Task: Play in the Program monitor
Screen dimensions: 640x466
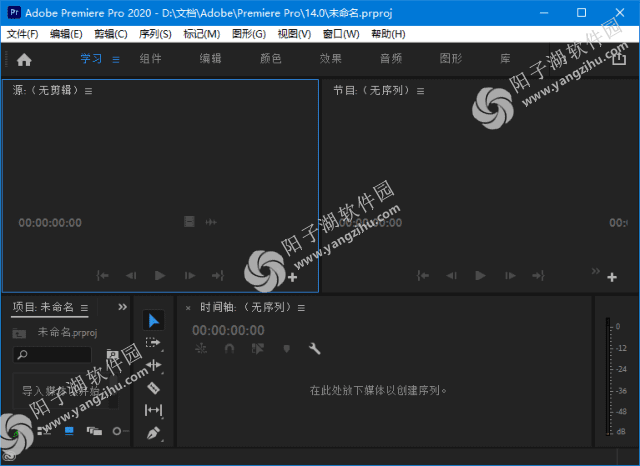Action: (x=480, y=276)
